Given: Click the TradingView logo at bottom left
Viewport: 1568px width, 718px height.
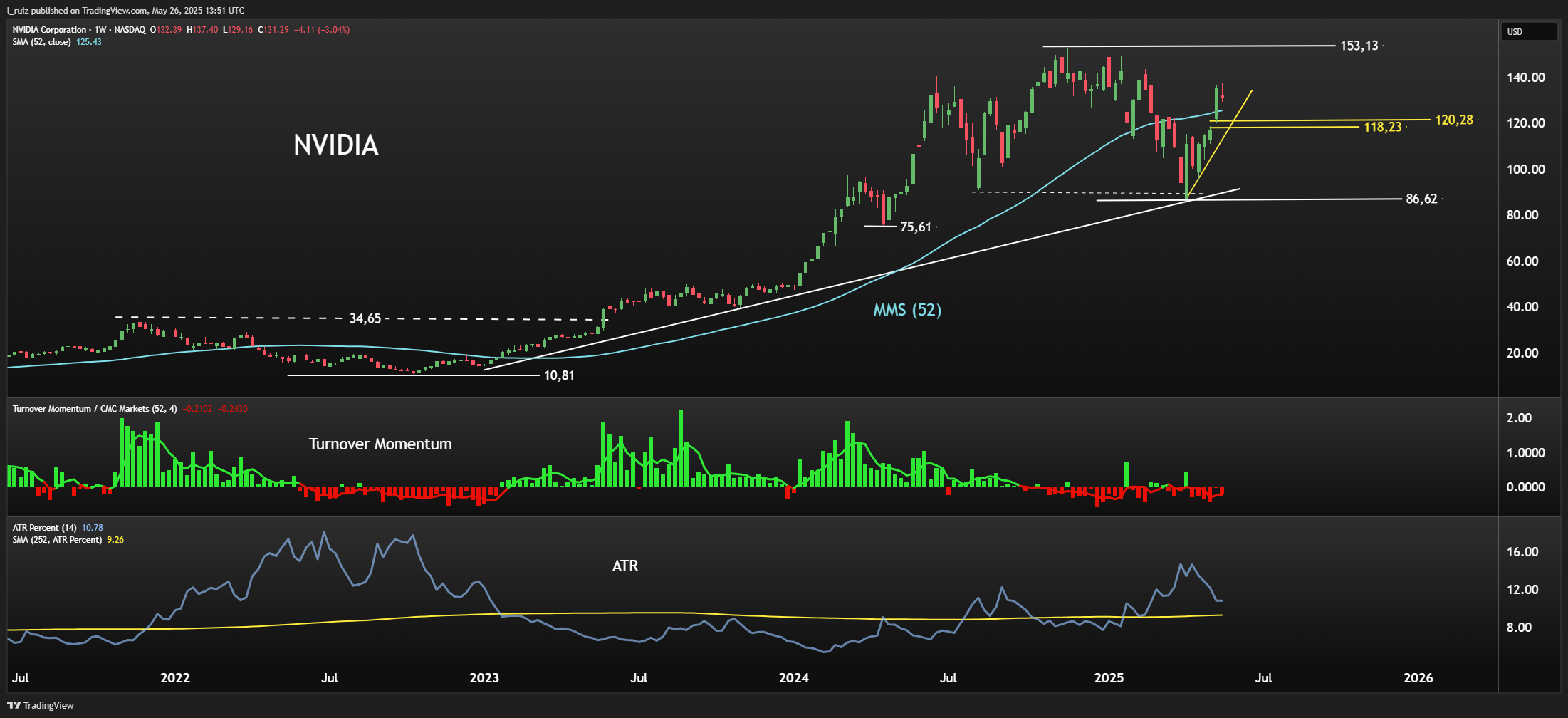Looking at the screenshot, I should pos(41,705).
